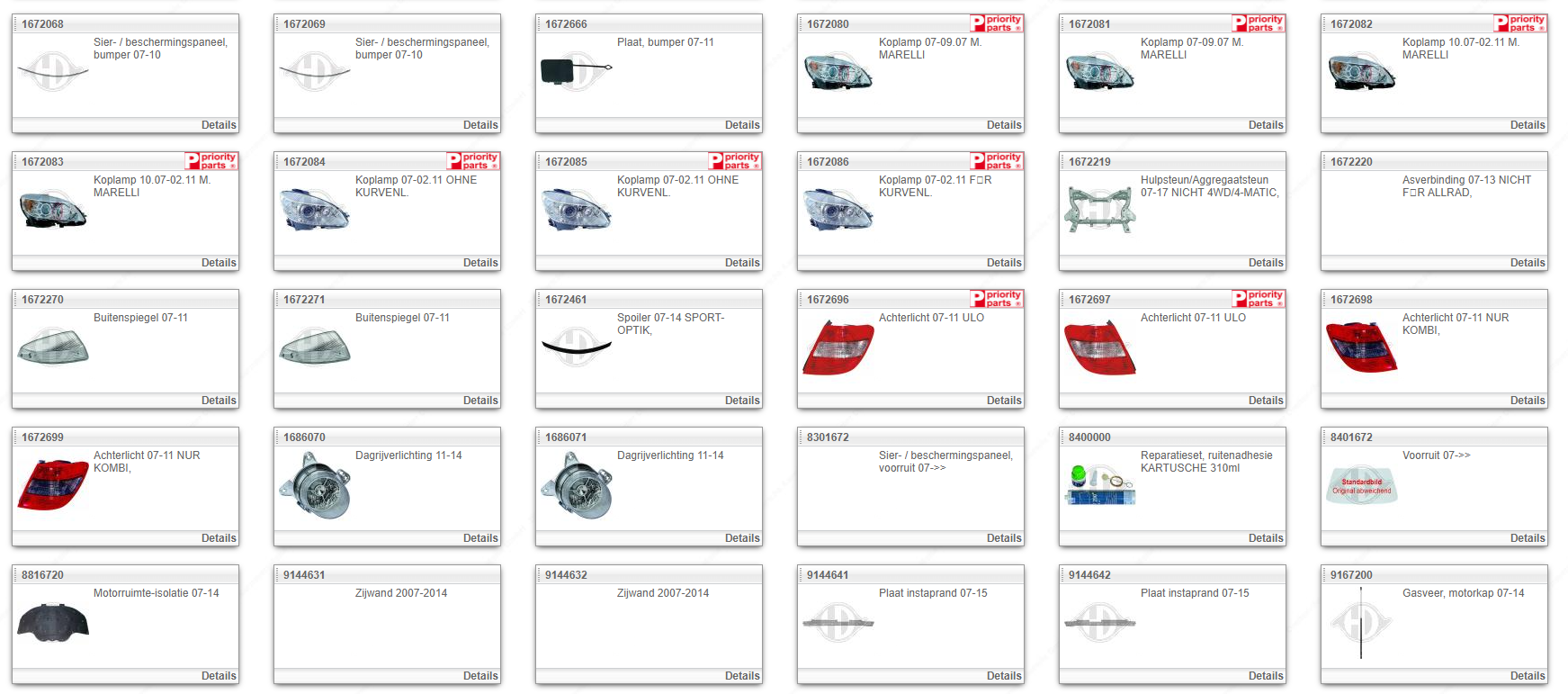
Task: Click the priority parts badge on item 1672085
Action: click(x=735, y=161)
